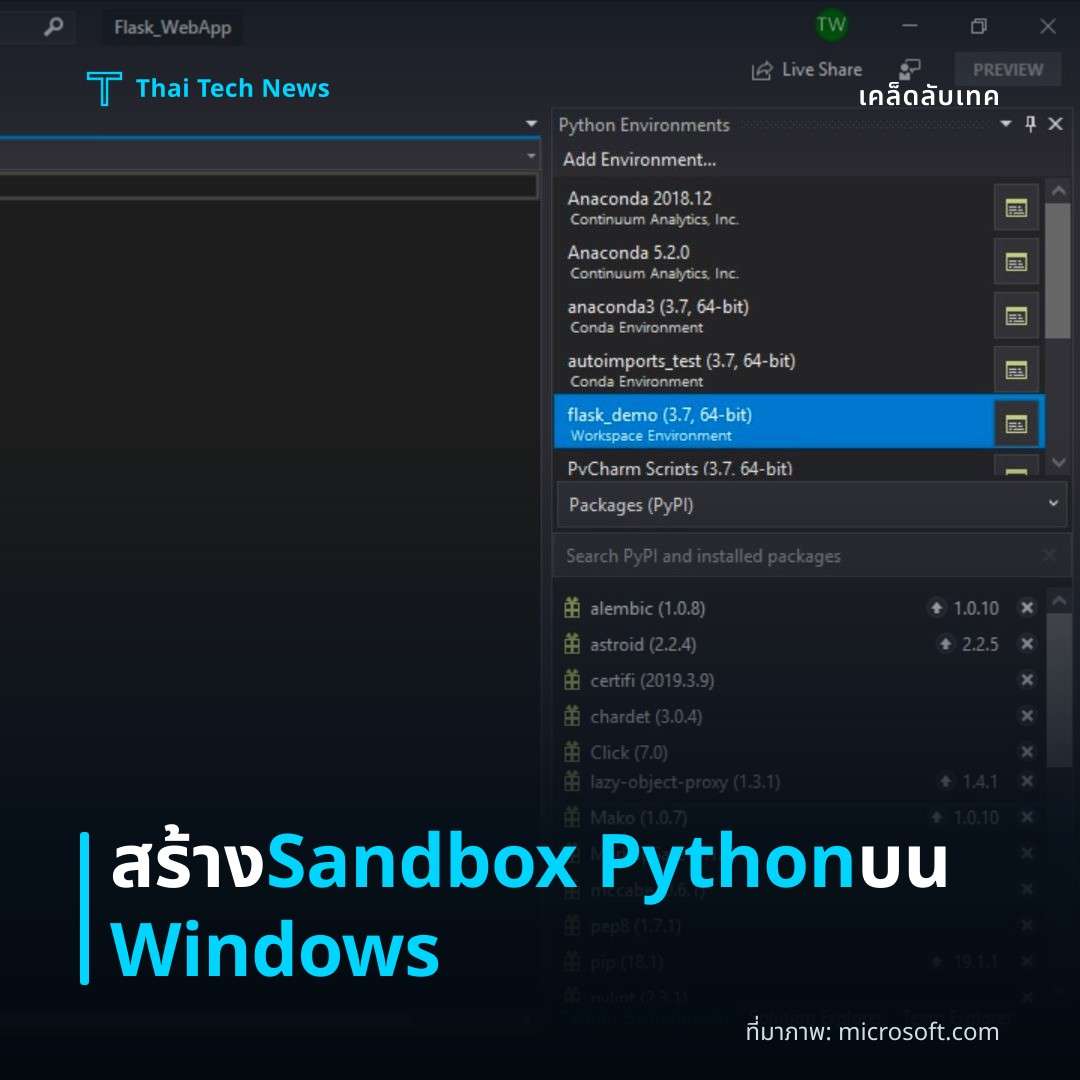Image resolution: width=1080 pixels, height=1080 pixels.
Task: Close the Python Environments panel
Action: [1055, 124]
